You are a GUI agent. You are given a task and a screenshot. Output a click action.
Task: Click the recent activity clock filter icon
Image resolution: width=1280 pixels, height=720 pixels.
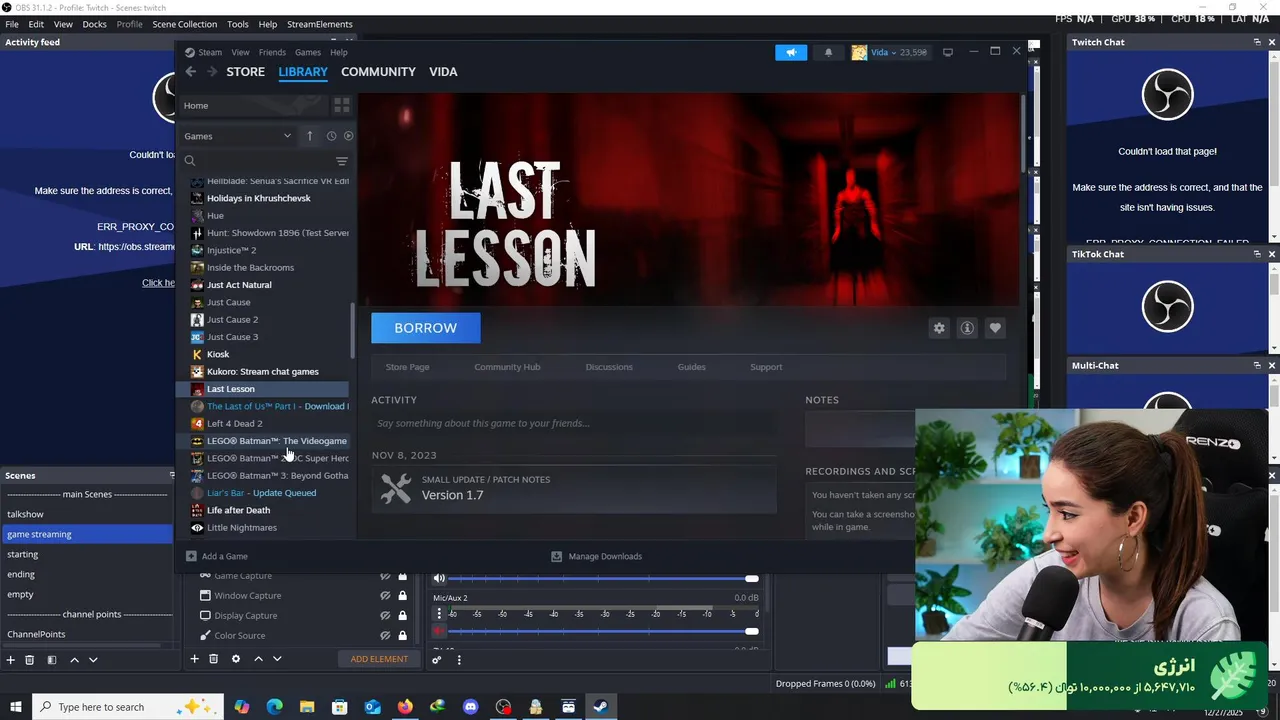point(331,136)
